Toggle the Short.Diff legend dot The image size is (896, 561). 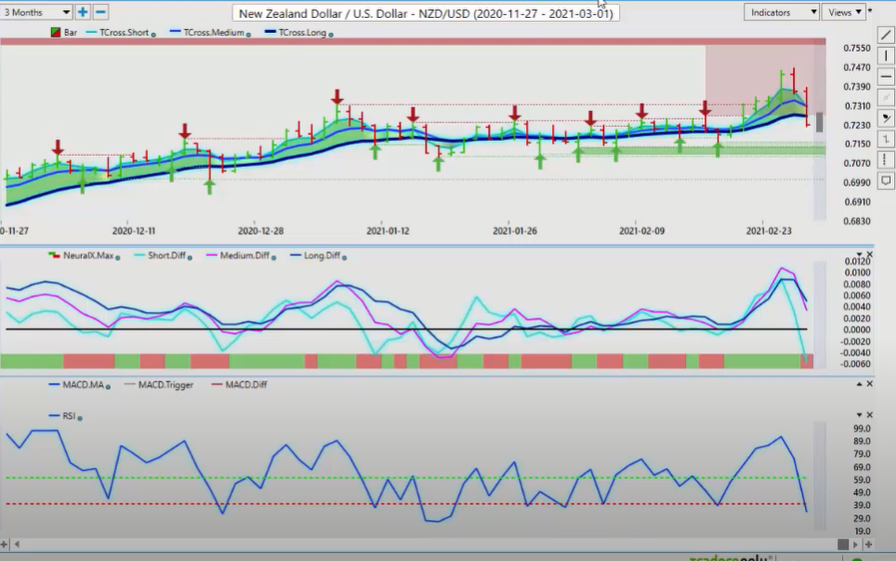[x=190, y=258]
